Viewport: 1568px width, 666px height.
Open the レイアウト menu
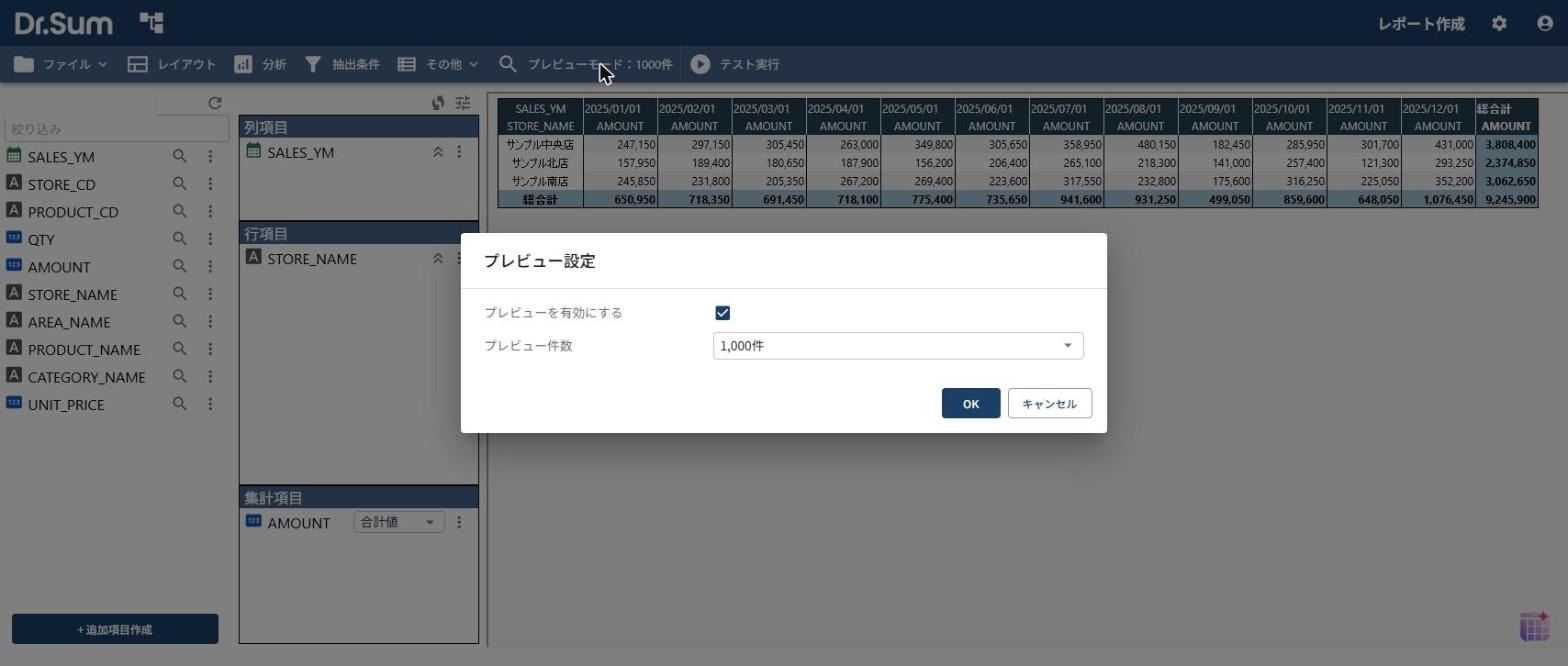point(172,64)
